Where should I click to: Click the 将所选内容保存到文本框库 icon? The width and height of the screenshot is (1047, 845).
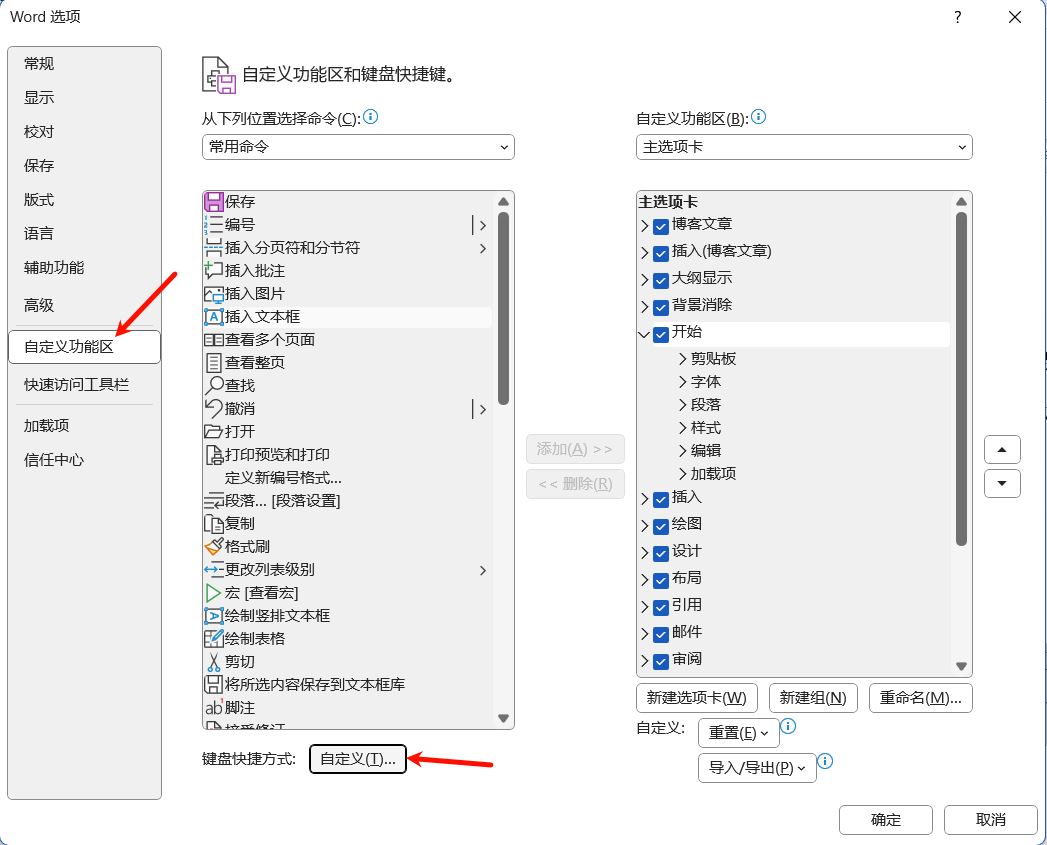pyautogui.click(x=213, y=684)
